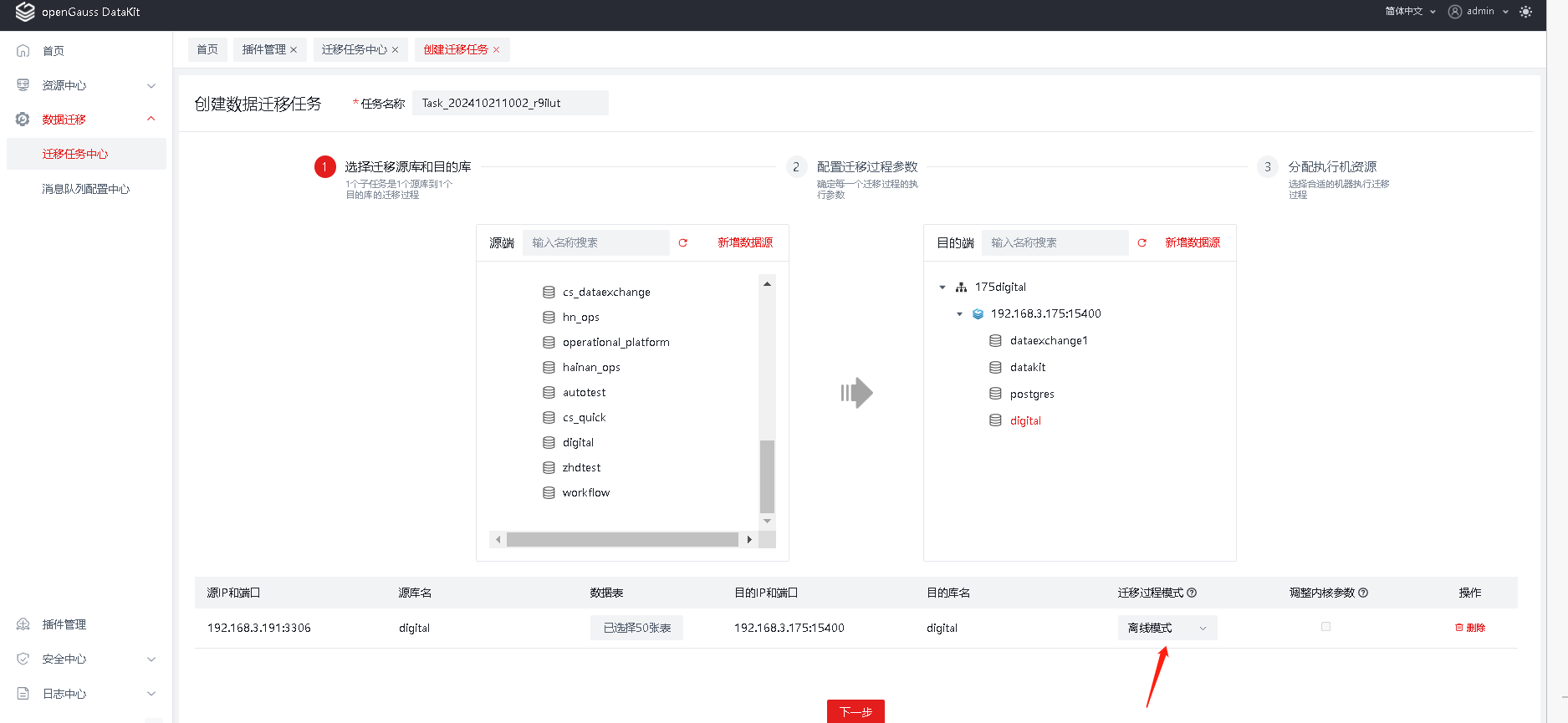Image resolution: width=1568 pixels, height=723 pixels.
Task: Click the migrate arrow between source and target
Action: pyautogui.click(x=856, y=393)
